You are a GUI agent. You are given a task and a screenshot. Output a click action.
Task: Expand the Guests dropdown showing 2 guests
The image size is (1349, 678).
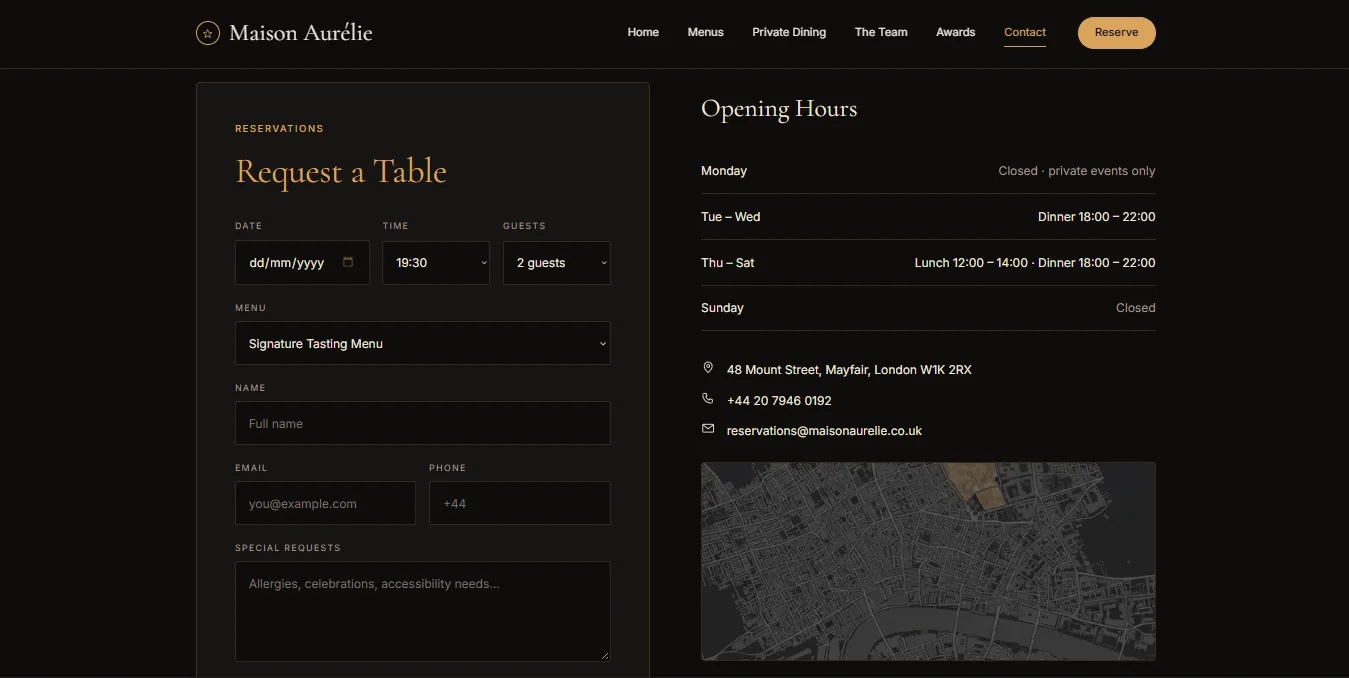557,263
